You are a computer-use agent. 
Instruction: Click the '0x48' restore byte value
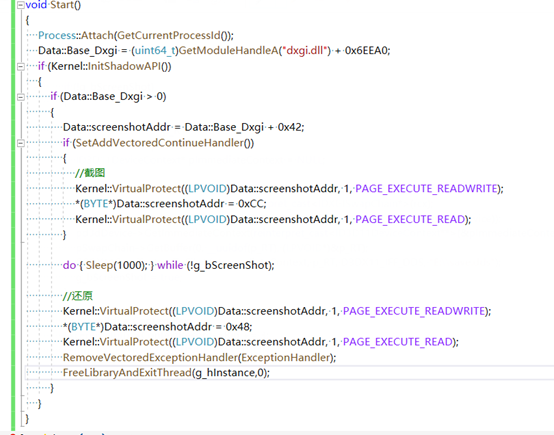[x=238, y=327]
